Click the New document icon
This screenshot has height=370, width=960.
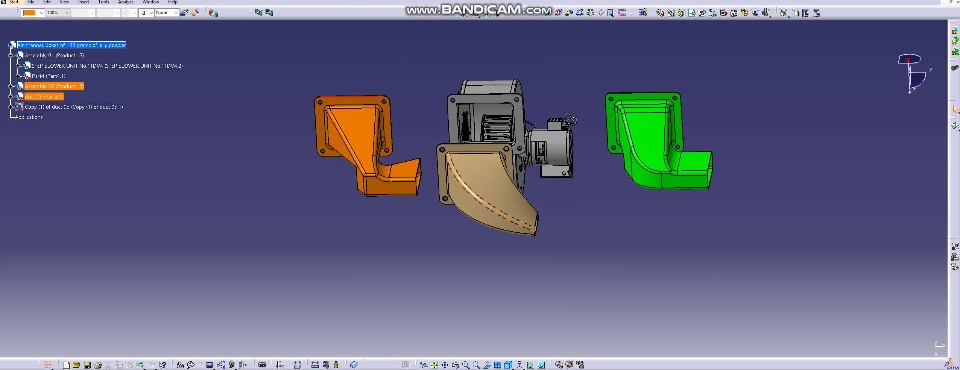point(67,365)
